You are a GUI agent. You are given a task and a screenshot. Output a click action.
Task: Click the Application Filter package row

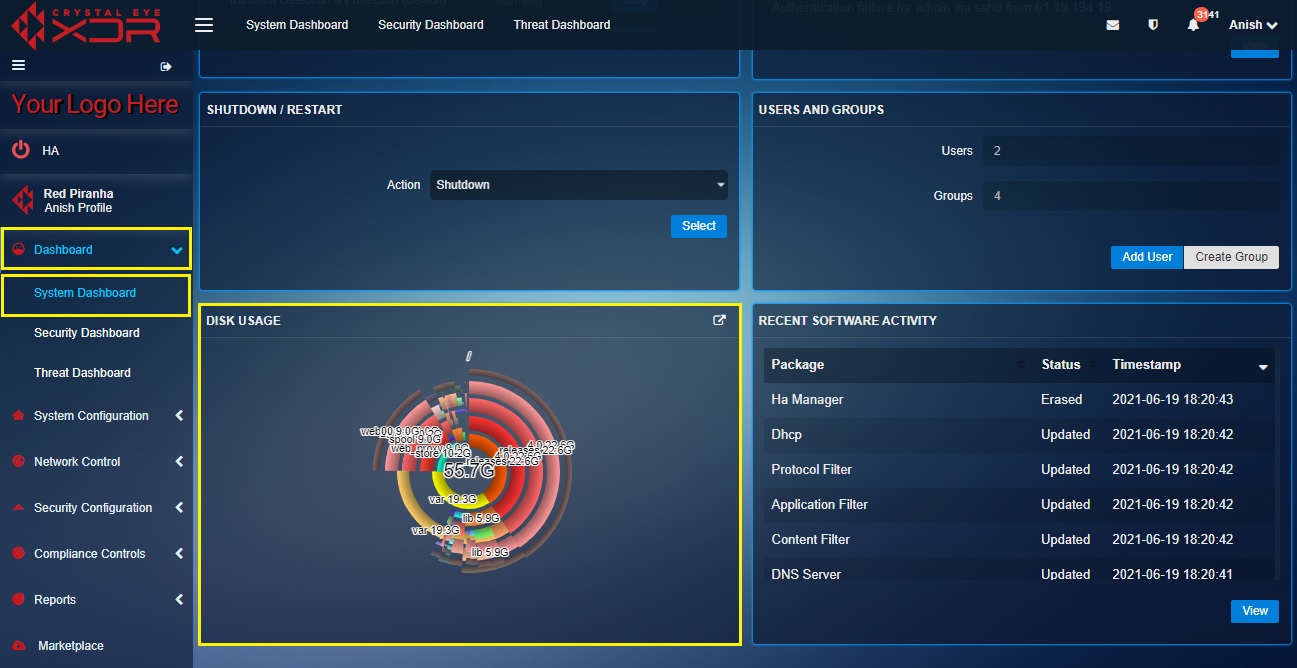pos(1020,505)
